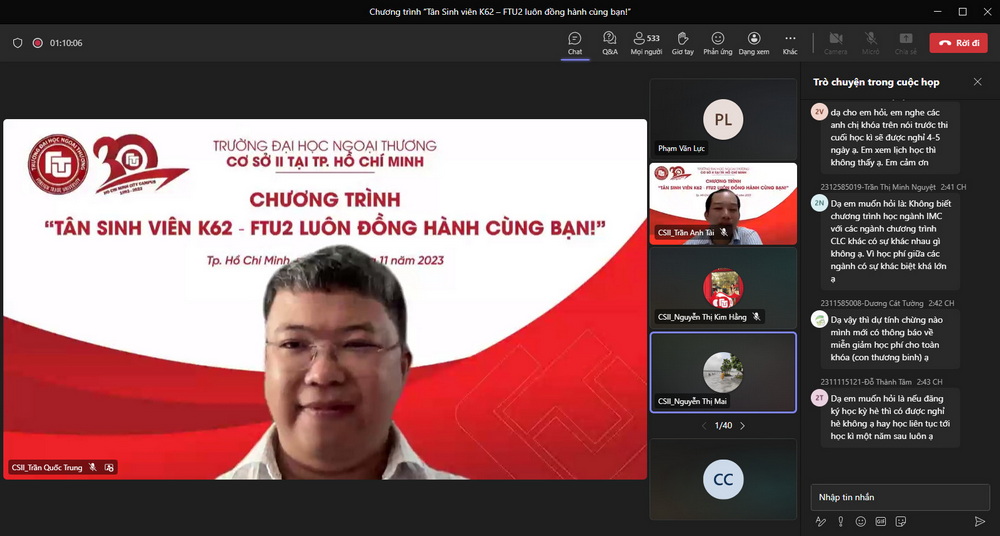Image resolution: width=1000 pixels, height=536 pixels.
Task: Click the CSII_Trần Quốc Trung name label
Action: tap(47, 468)
